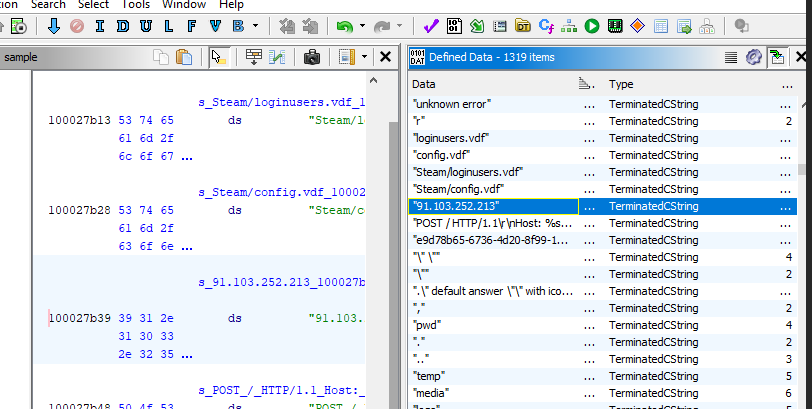812x409 pixels.
Task: Toggle mouse hover mode in listing toolbar
Action: (x=217, y=58)
